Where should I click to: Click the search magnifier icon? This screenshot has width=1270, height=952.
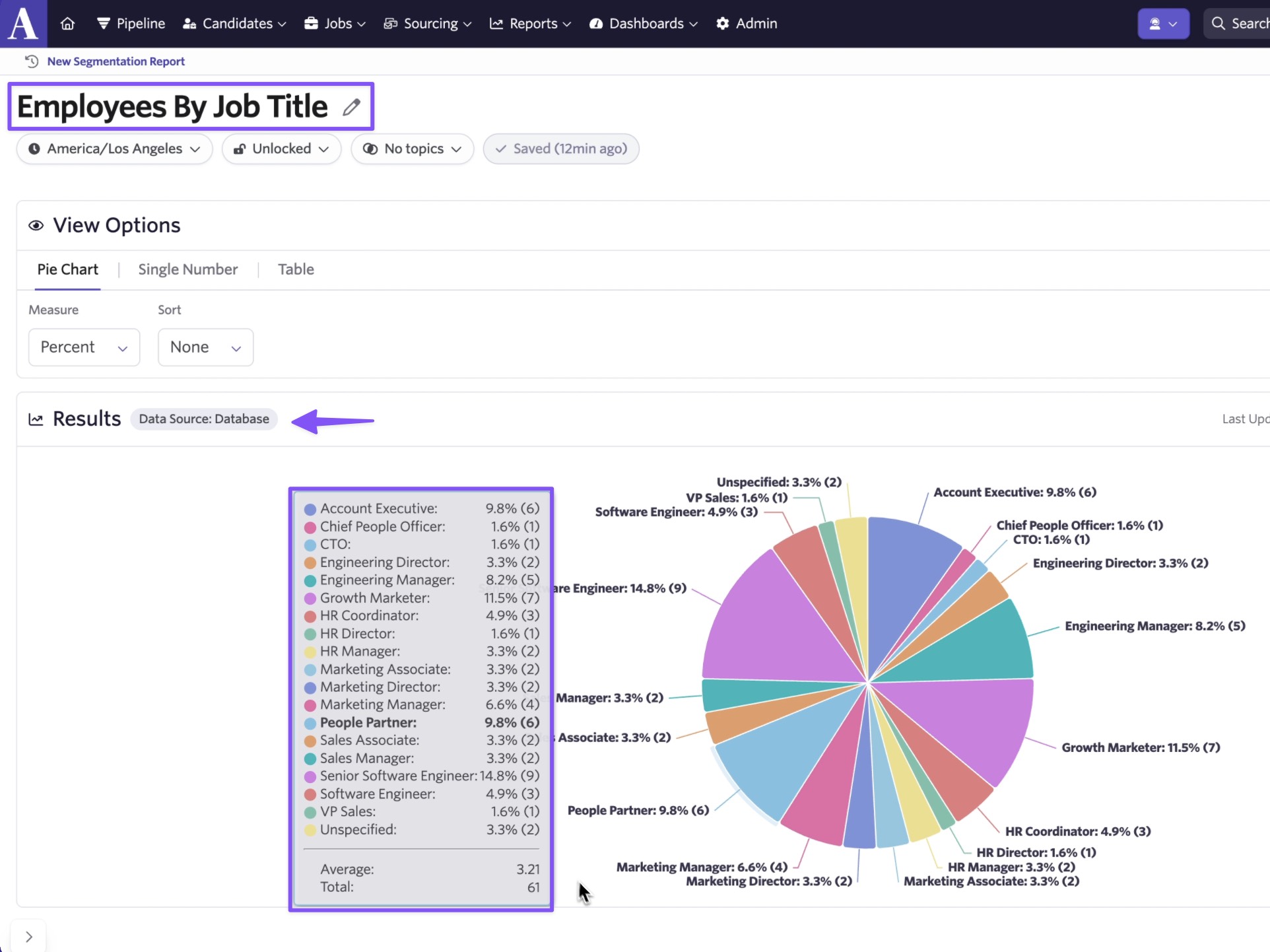click(x=1218, y=24)
